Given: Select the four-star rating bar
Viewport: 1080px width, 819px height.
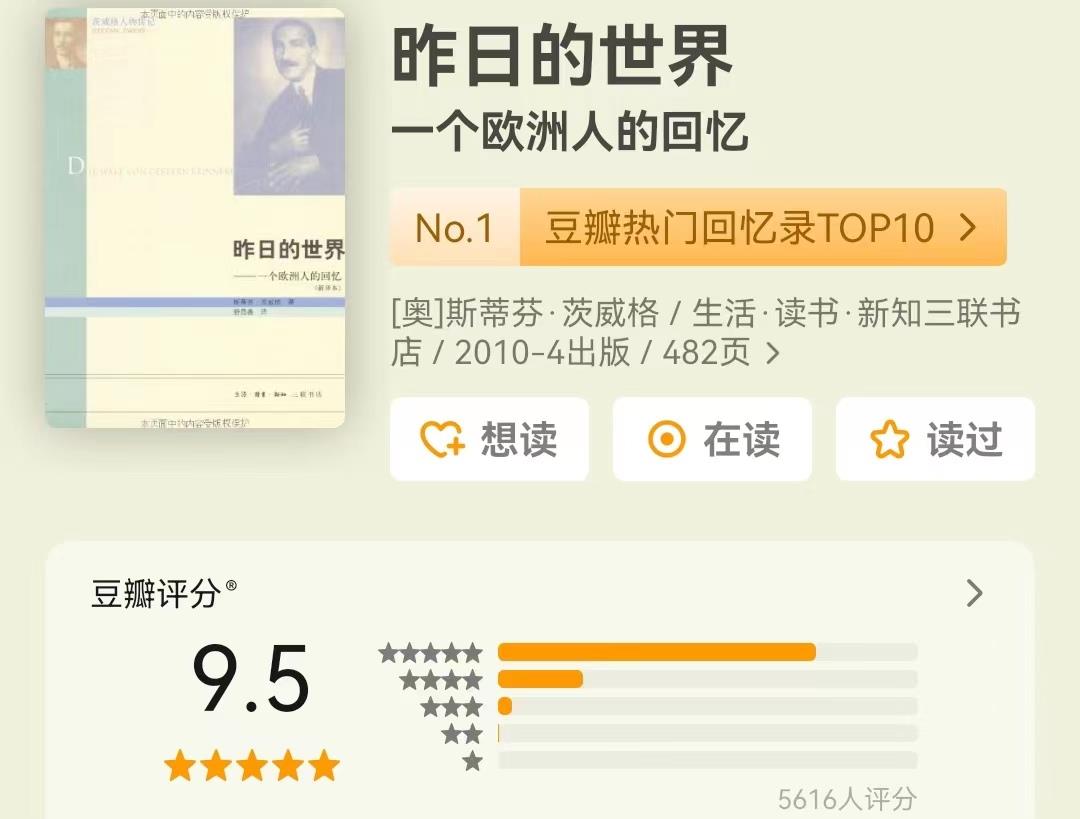Looking at the screenshot, I should pos(707,679).
